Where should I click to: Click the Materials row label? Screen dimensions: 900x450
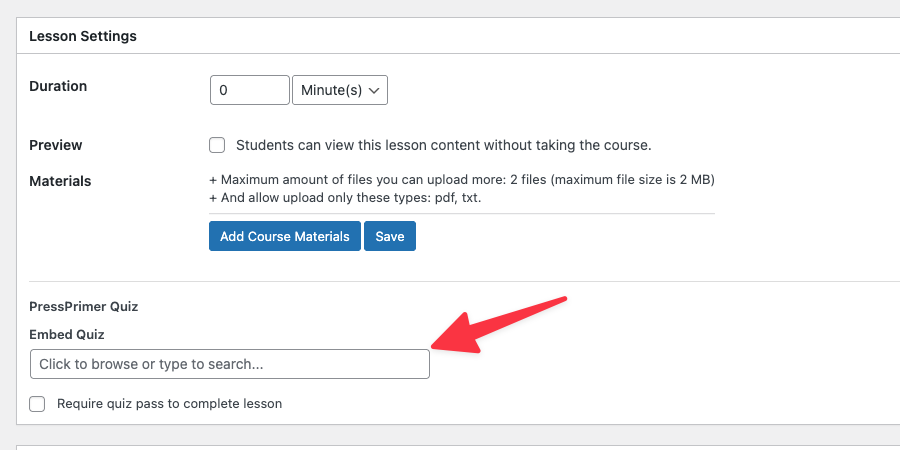click(x=60, y=181)
